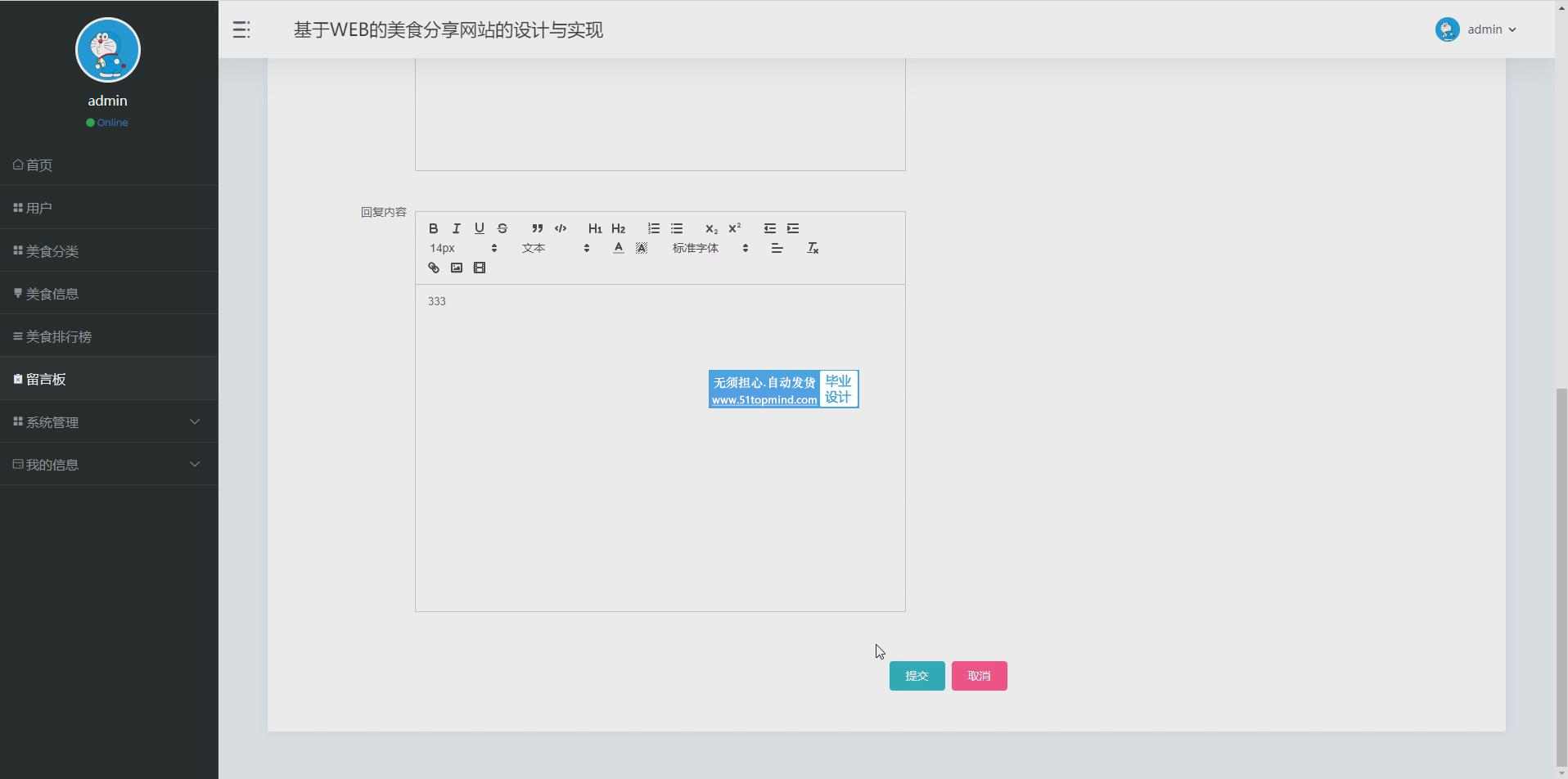Open the text color picker
The height and width of the screenshot is (779, 1568).
coord(619,248)
